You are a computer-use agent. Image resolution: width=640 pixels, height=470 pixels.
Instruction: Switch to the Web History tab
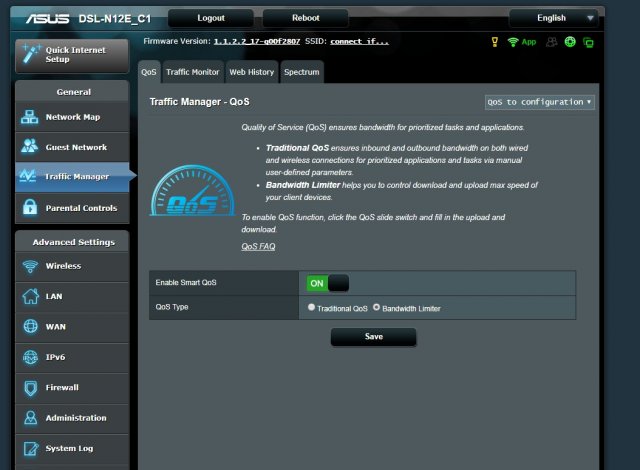click(x=251, y=72)
